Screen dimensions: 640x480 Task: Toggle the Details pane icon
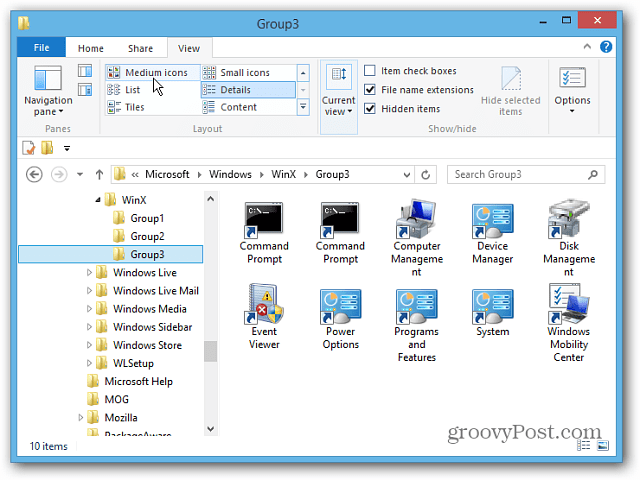pyautogui.click(x=85, y=89)
